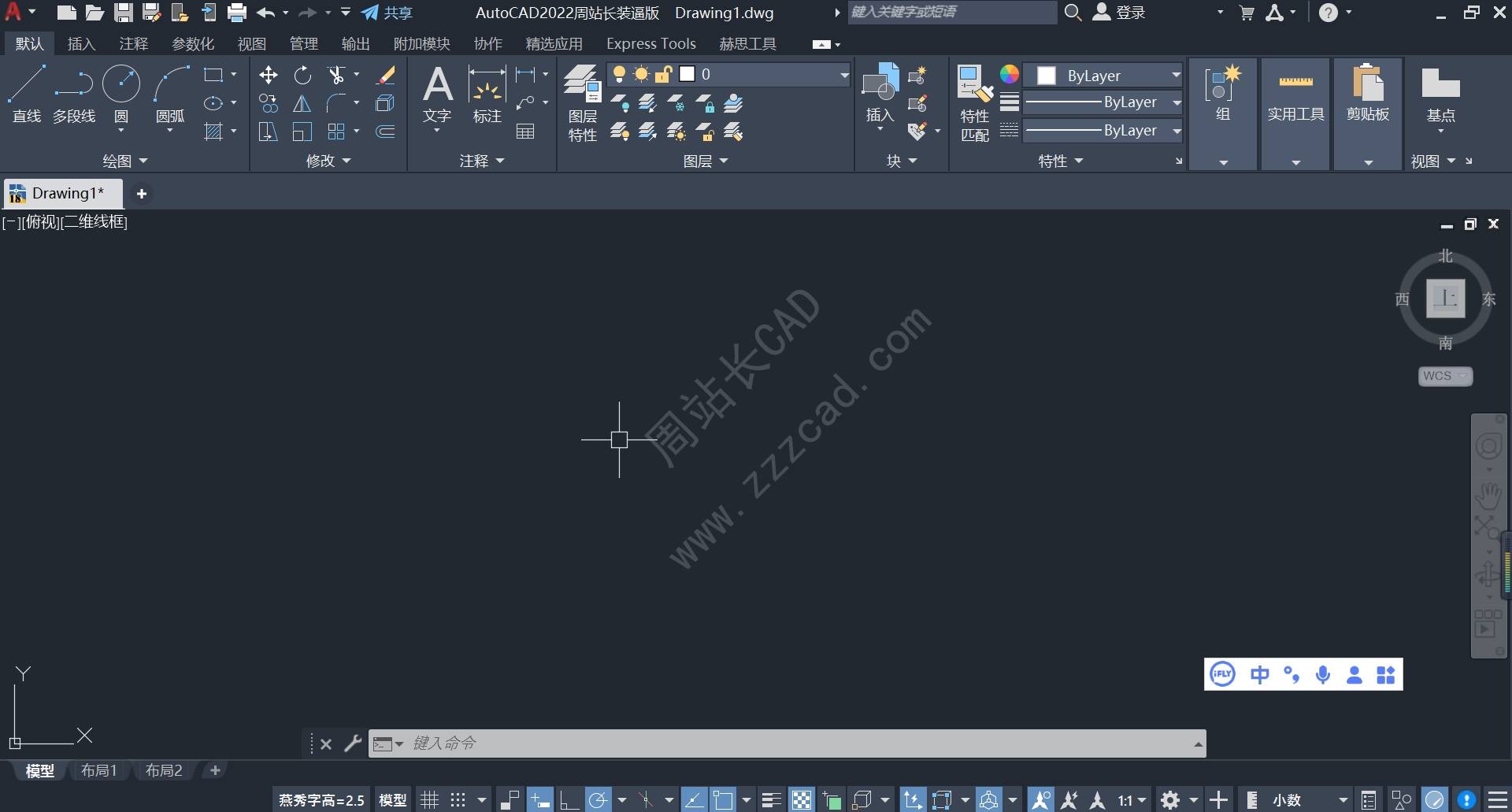Click the Save icon in quick access toolbar
The height and width of the screenshot is (812, 1512).
tap(123, 12)
